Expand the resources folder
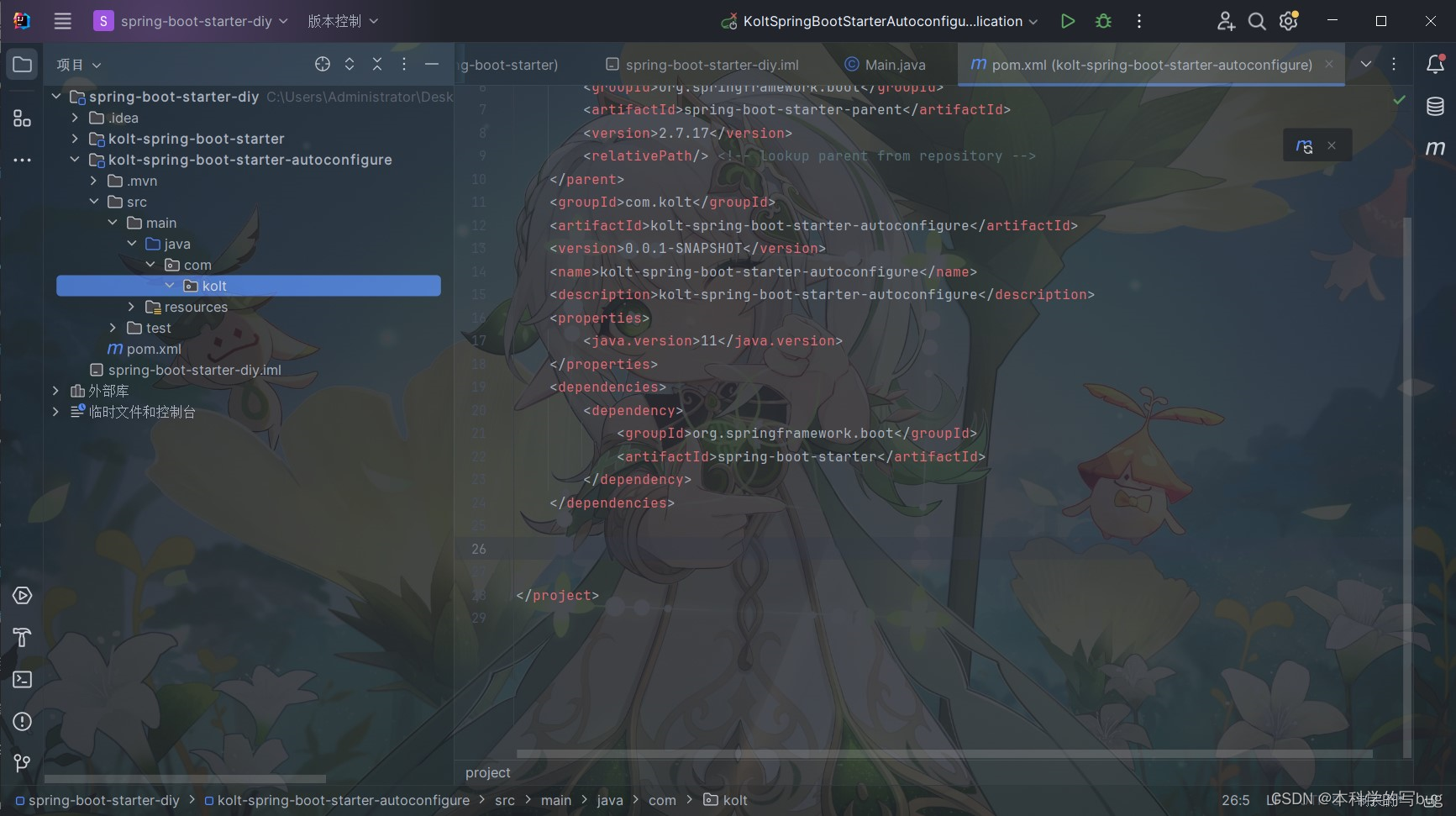The image size is (1456, 816). pyautogui.click(x=131, y=307)
